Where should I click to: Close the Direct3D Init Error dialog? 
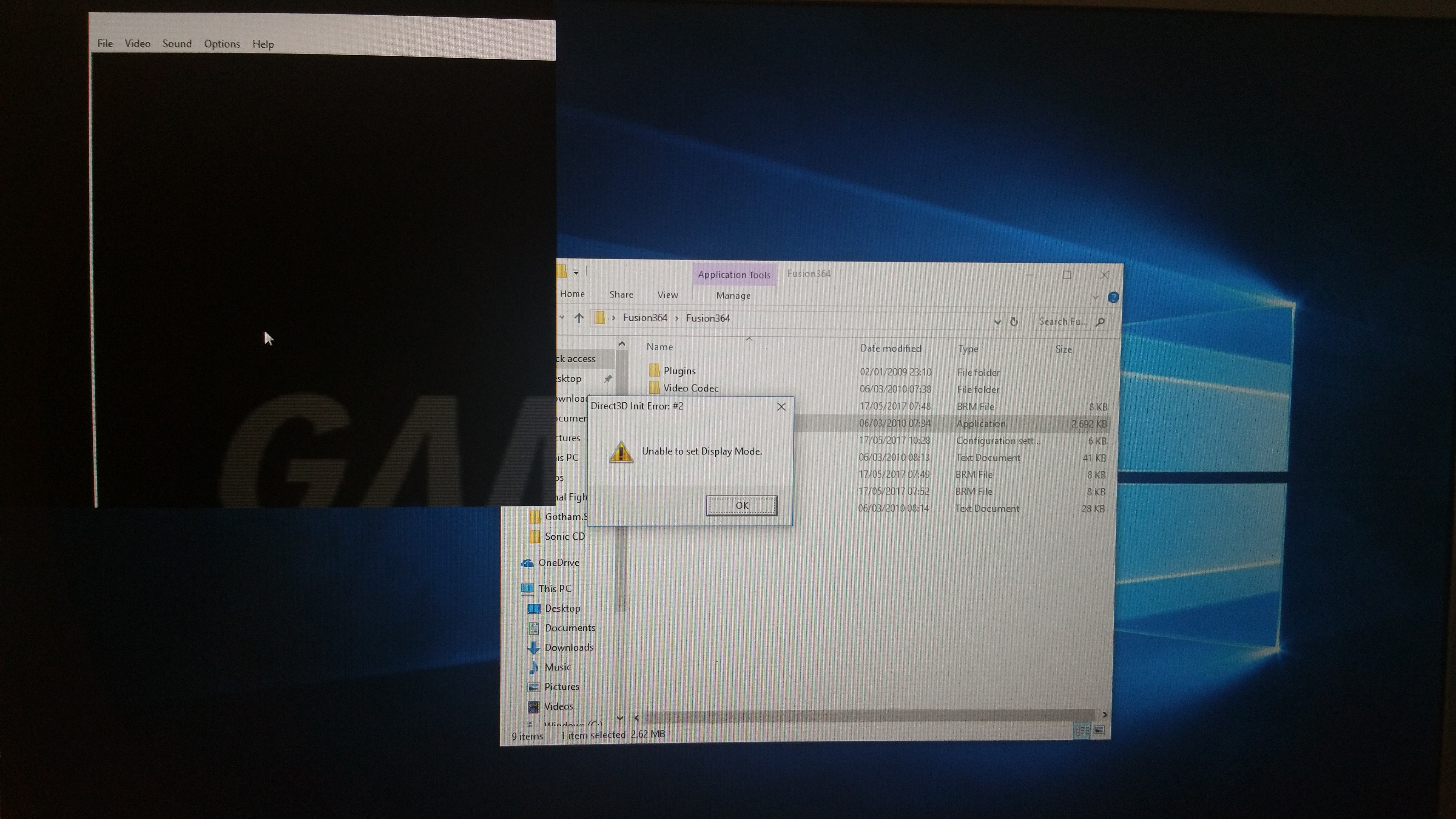781,406
